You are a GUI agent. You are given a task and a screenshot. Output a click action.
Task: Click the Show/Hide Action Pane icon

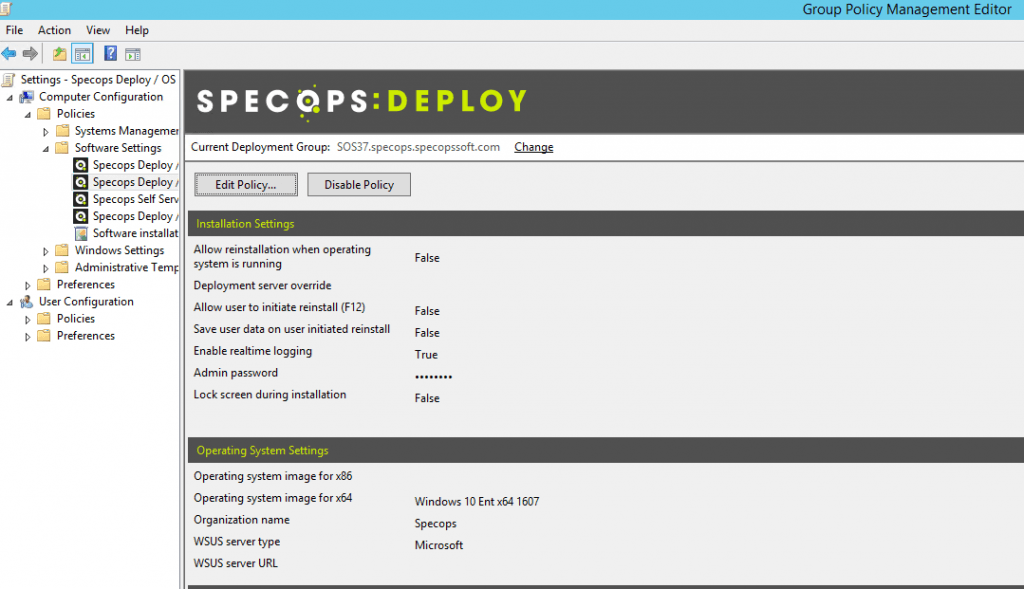133,53
